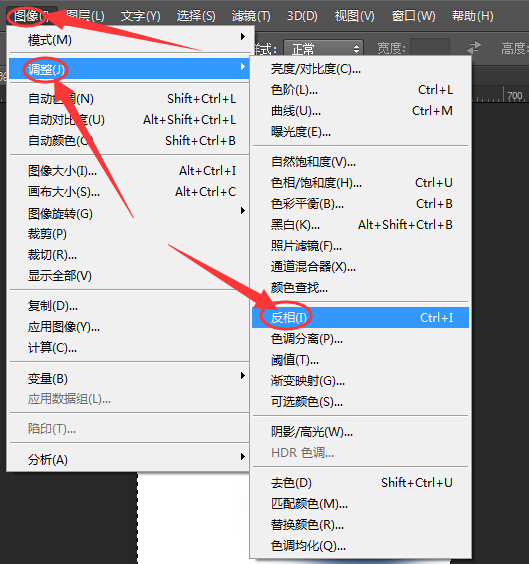Expand the 分析(A) submenu
529x564 pixels.
tap(129, 459)
